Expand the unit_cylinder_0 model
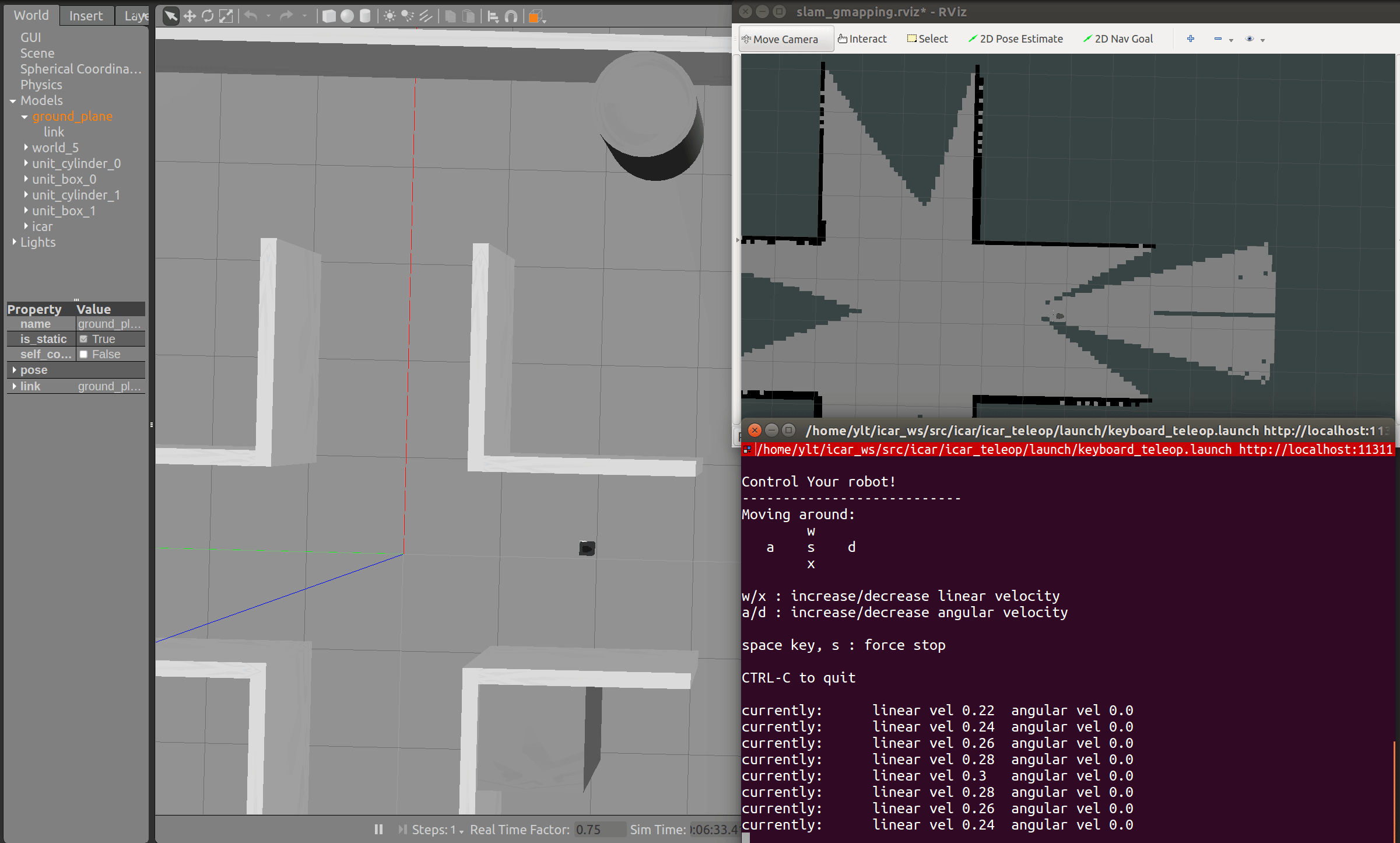This screenshot has height=843, width=1400. [x=26, y=163]
